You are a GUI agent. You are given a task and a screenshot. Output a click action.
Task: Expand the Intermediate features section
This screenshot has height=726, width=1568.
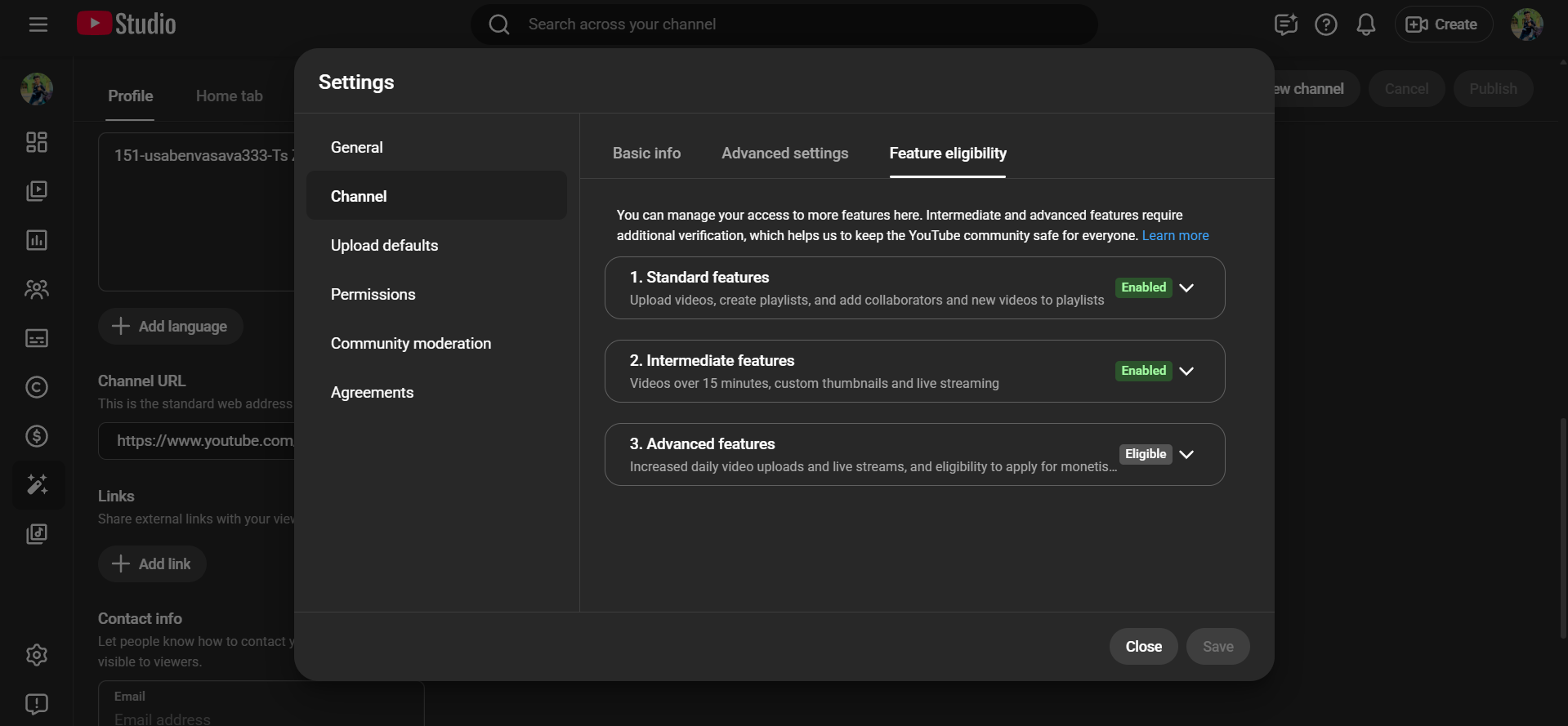(1186, 371)
